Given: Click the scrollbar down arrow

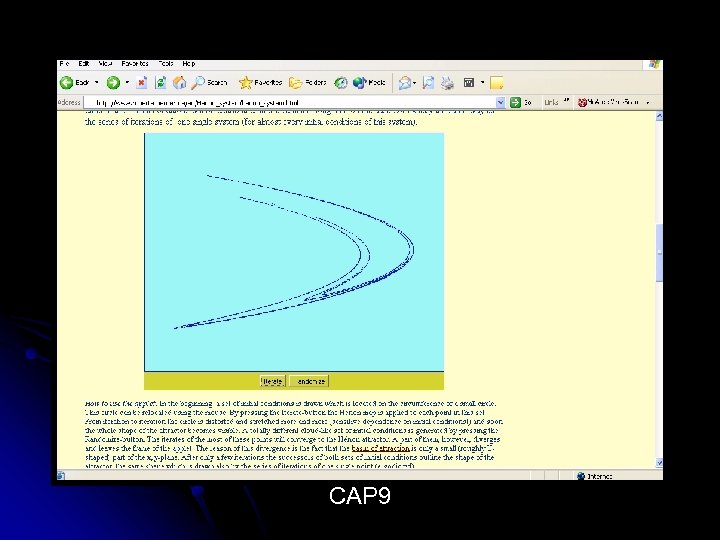Looking at the screenshot, I should point(659,462).
